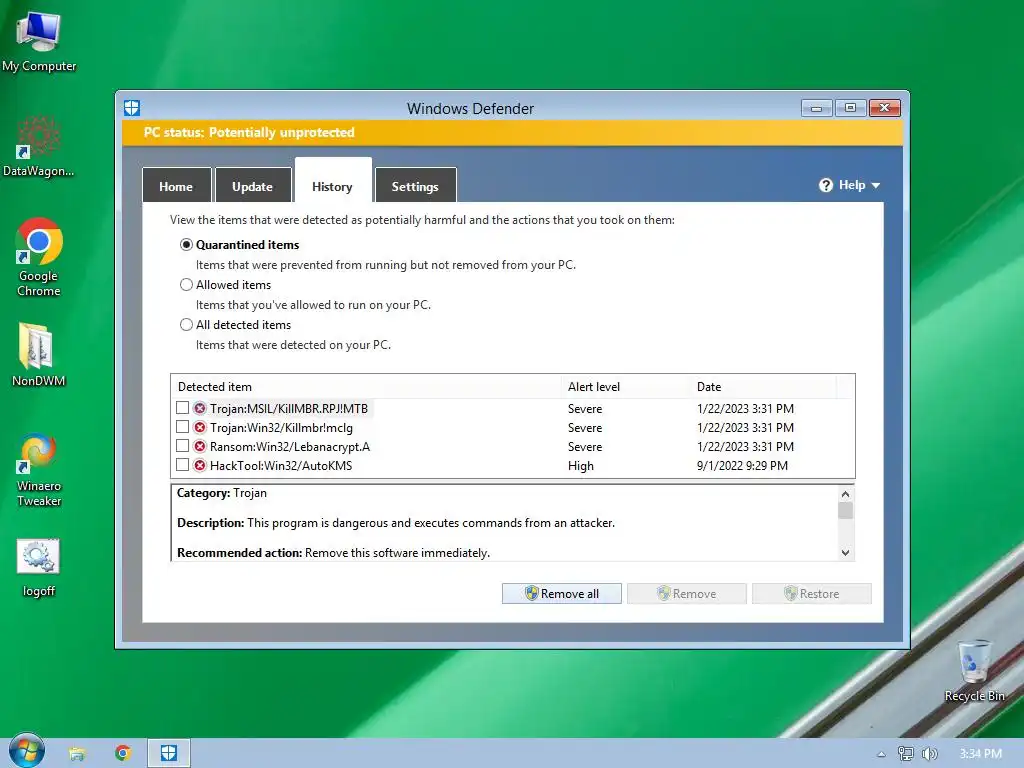
Task: Sort by the Alert level column header
Action: pyautogui.click(x=625, y=387)
